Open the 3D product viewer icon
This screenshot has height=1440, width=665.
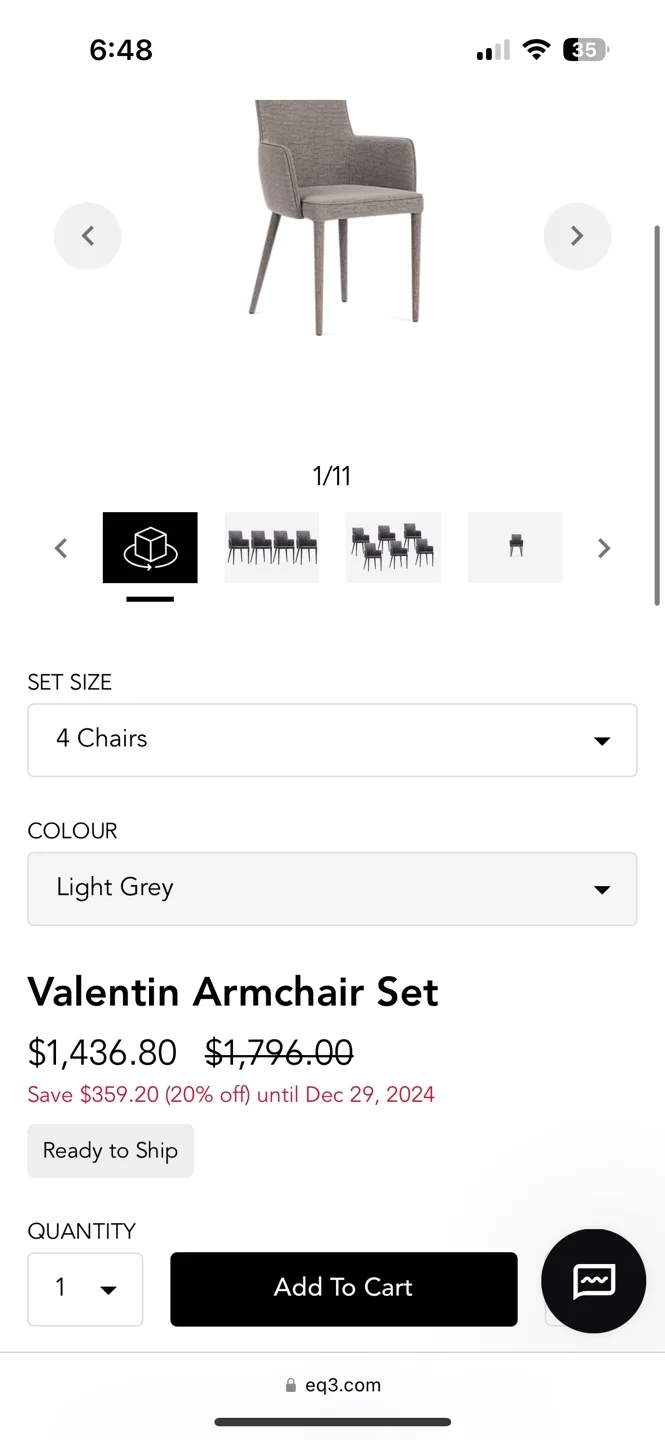click(x=149, y=547)
